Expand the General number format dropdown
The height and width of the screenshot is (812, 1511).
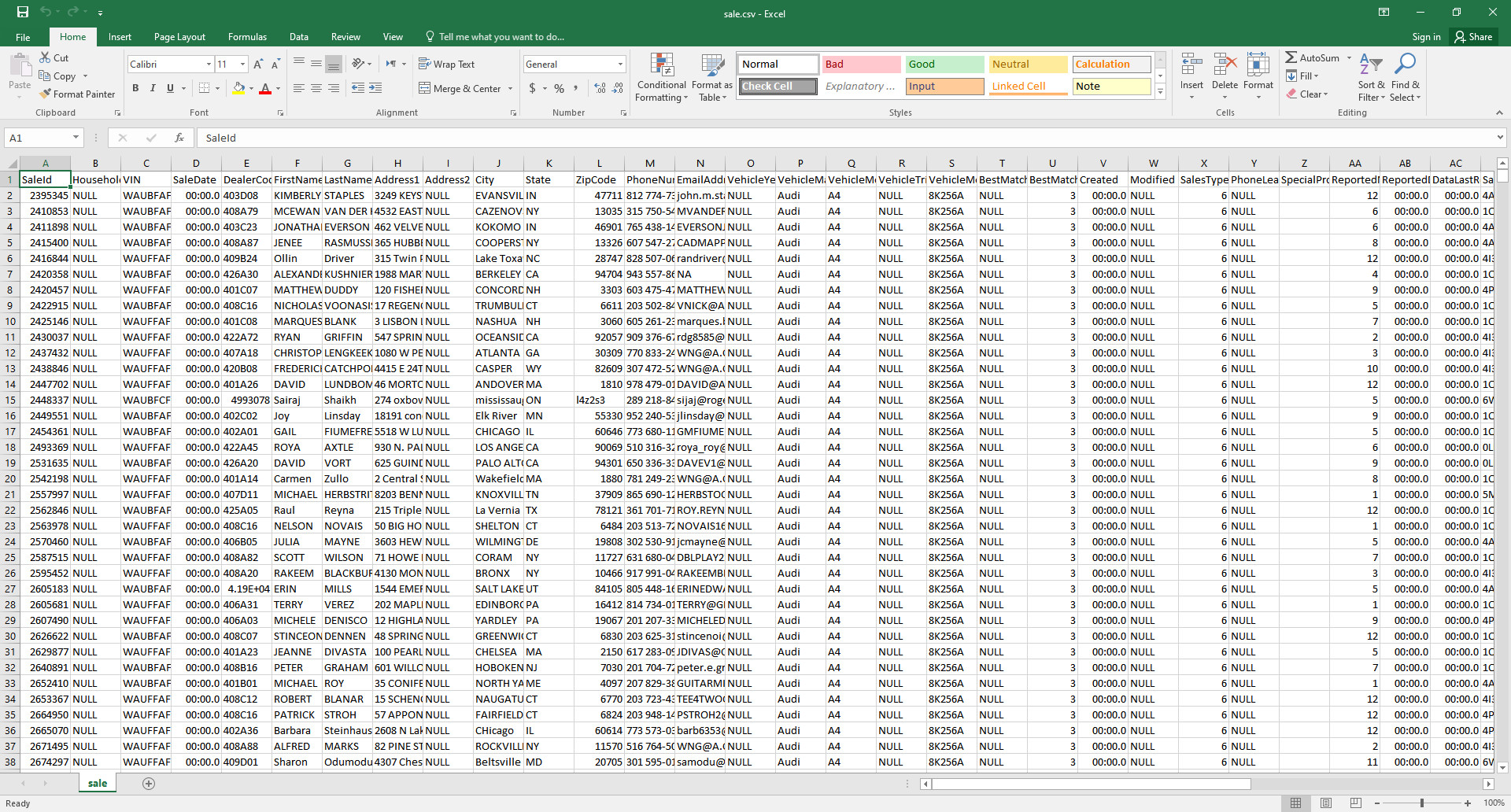(620, 64)
